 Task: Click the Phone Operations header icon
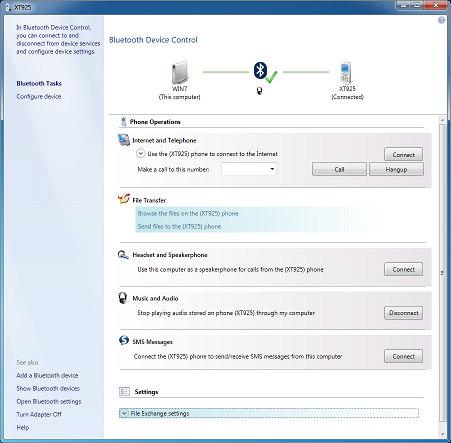[123, 122]
